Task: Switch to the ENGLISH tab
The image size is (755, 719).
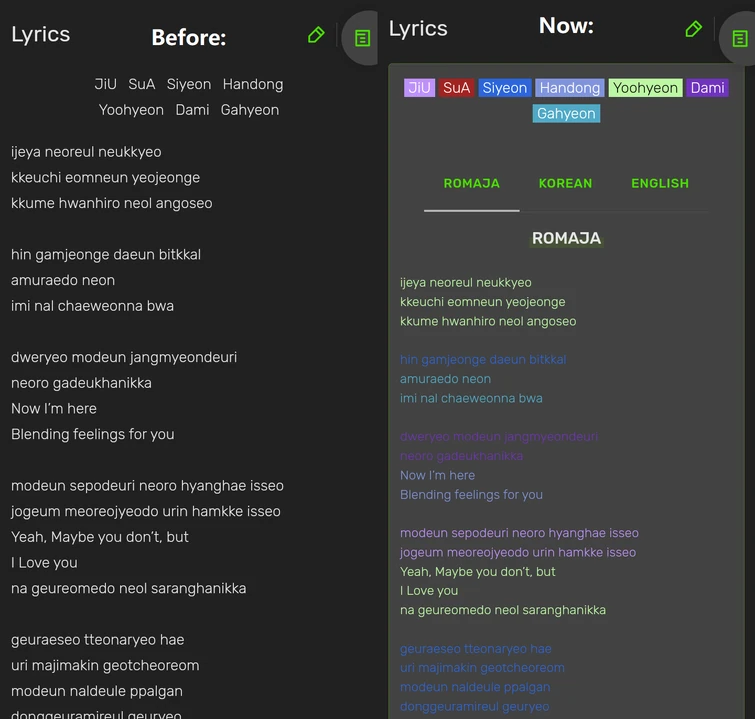Action: click(x=659, y=183)
